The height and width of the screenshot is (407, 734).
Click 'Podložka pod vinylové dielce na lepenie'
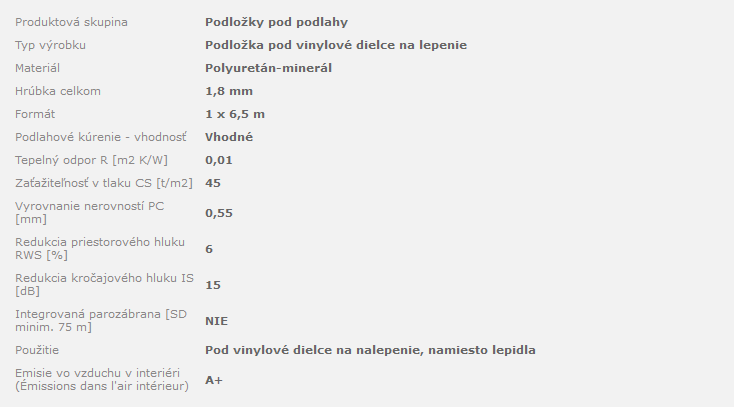point(336,45)
